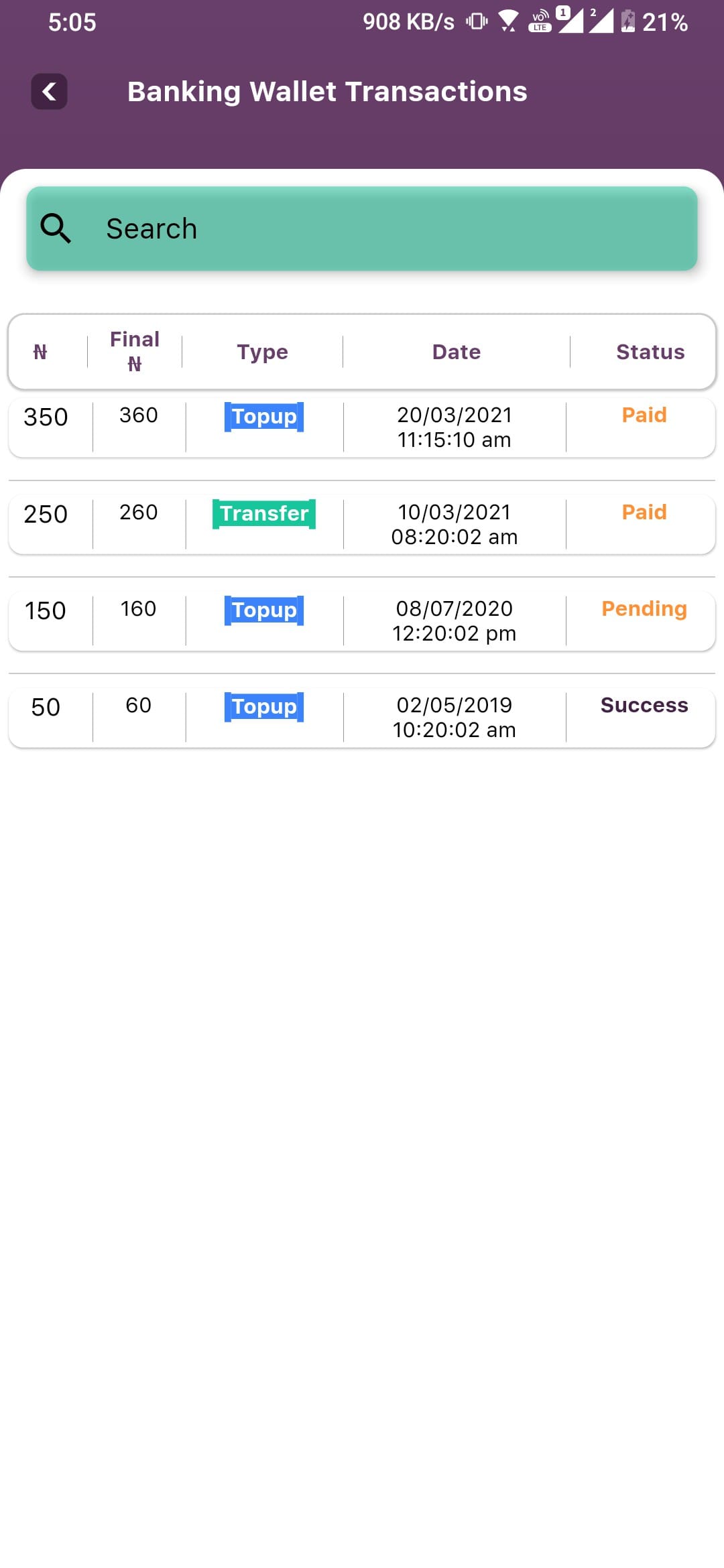The width and height of the screenshot is (724, 1568).
Task: Tap the Pending status label
Action: 644,608
